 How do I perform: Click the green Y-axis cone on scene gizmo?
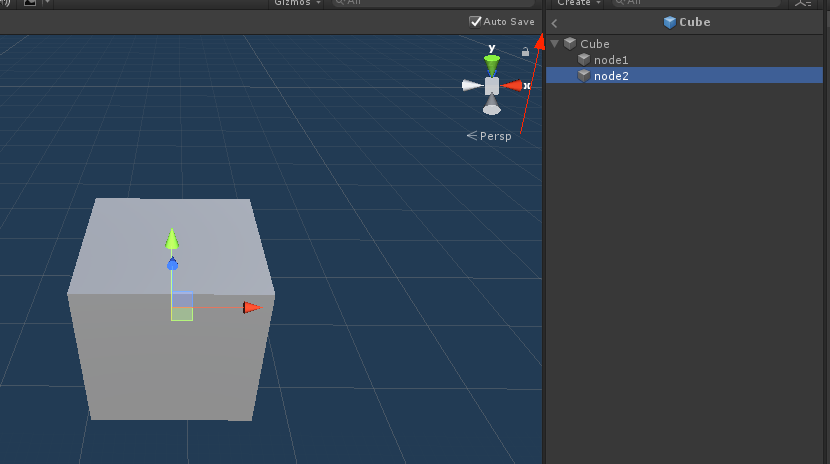(x=491, y=64)
